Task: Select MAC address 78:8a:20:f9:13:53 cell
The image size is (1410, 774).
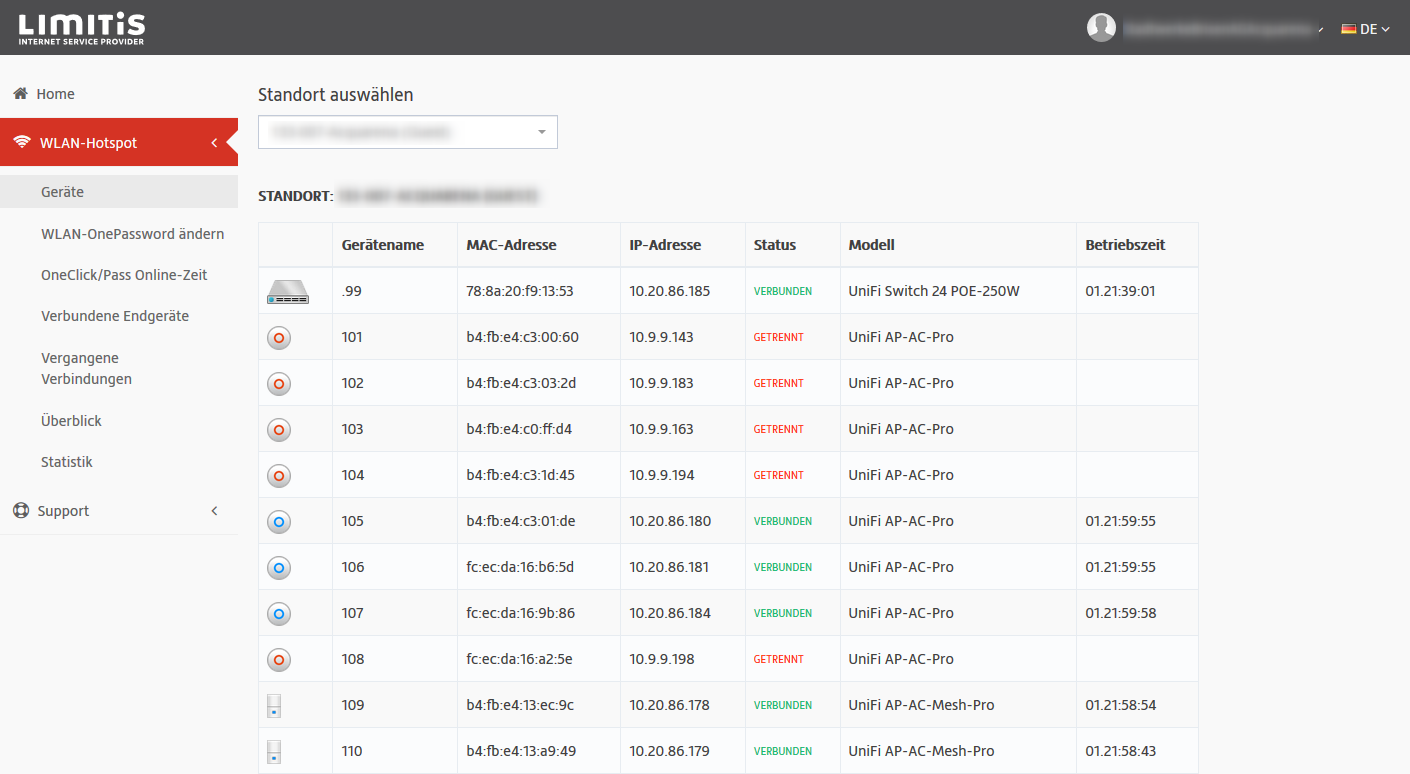Action: coord(520,292)
